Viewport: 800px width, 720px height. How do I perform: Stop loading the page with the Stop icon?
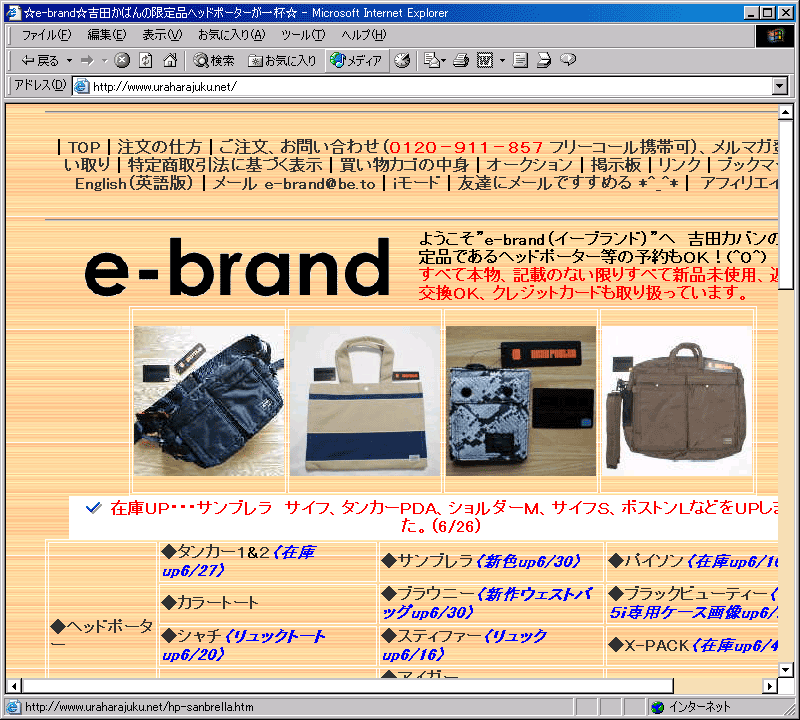coord(121,61)
